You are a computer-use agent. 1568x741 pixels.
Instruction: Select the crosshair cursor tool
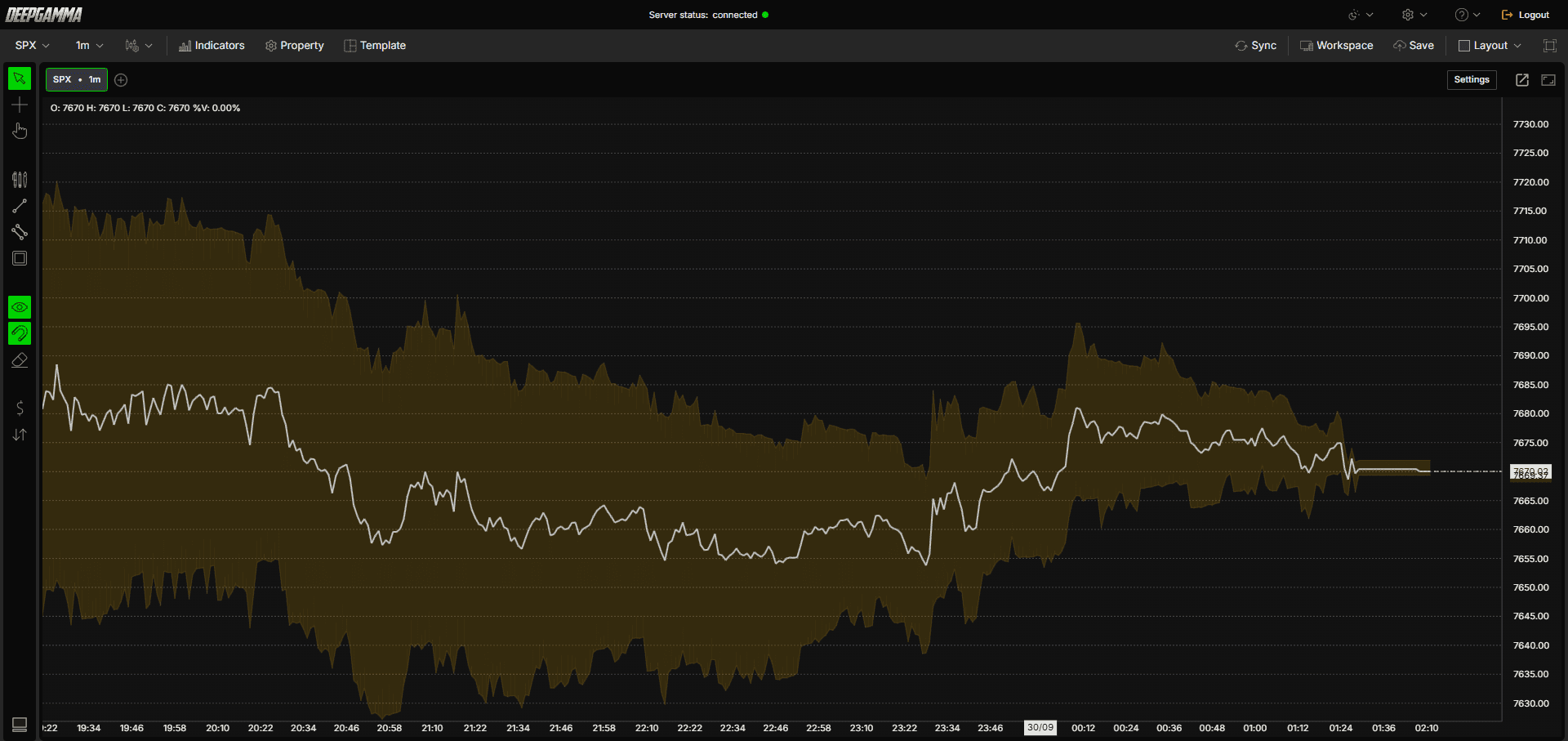click(20, 105)
